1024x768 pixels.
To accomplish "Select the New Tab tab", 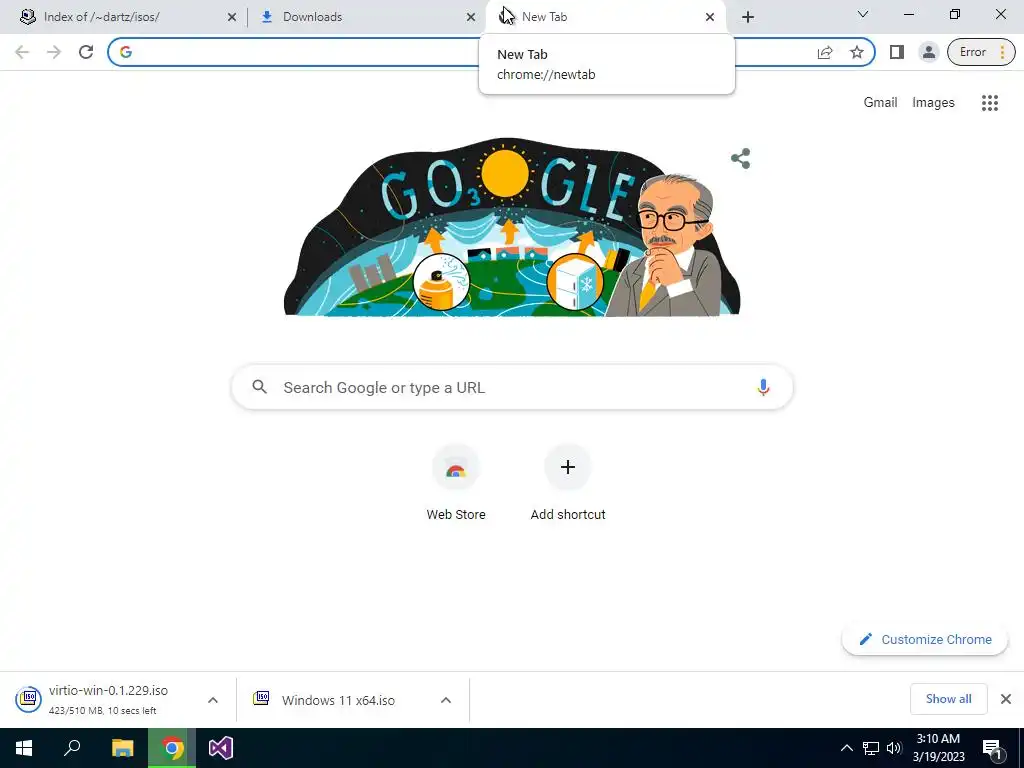I will pyautogui.click(x=606, y=17).
